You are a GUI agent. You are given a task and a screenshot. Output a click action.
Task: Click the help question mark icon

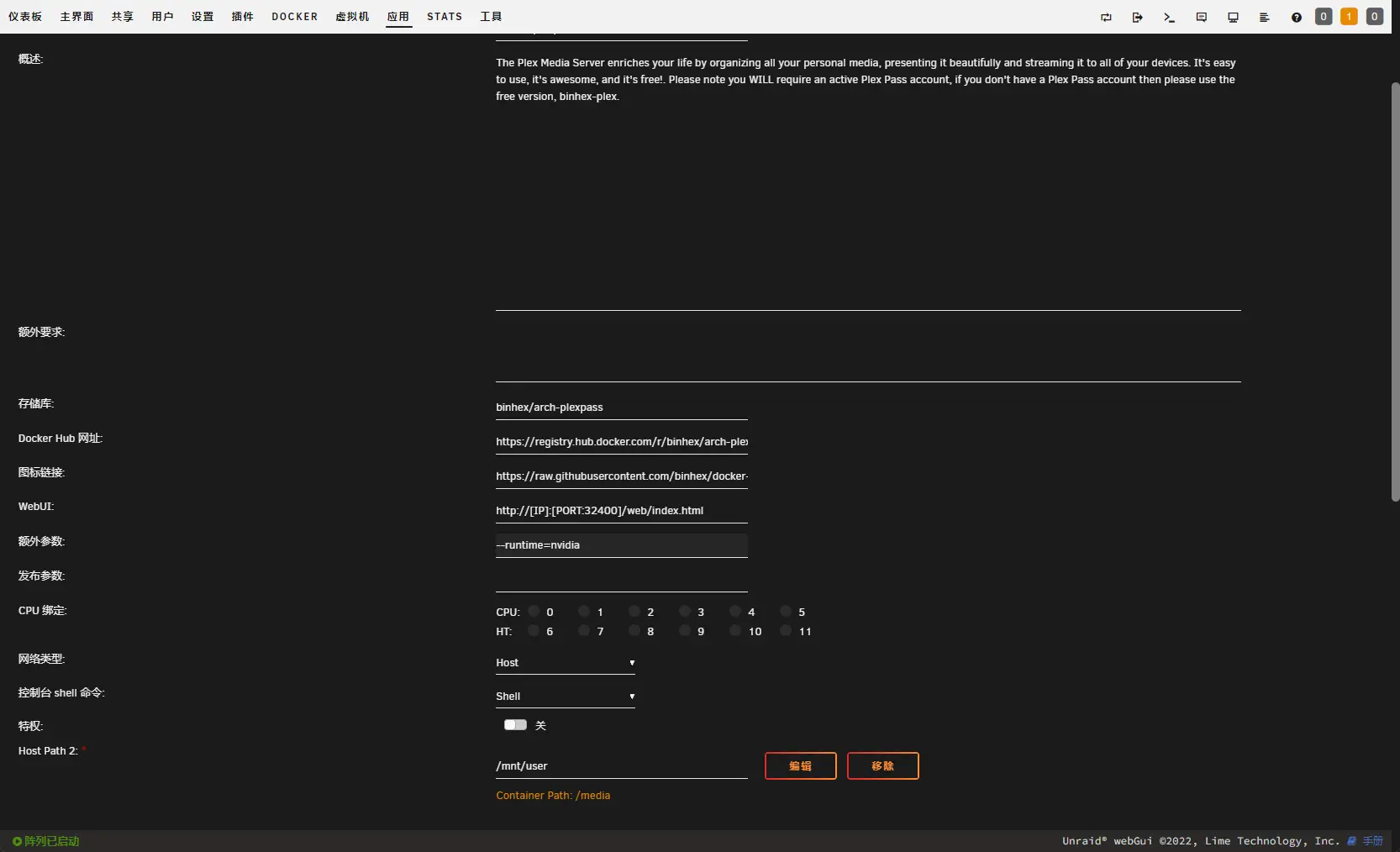tap(1296, 17)
